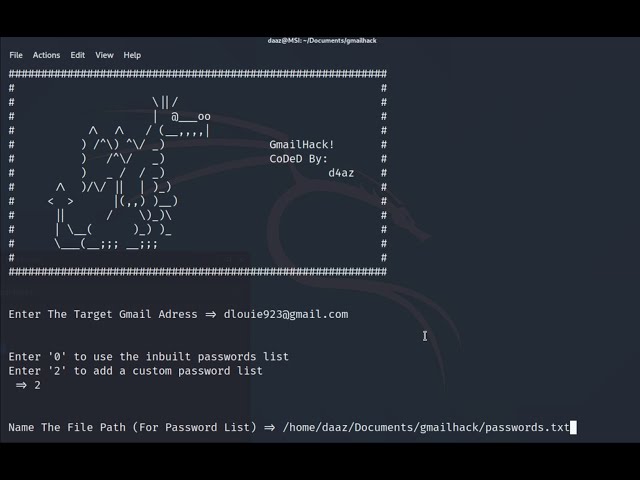This screenshot has height=480, width=640.
Task: Open the Help menu
Action: coord(132,55)
